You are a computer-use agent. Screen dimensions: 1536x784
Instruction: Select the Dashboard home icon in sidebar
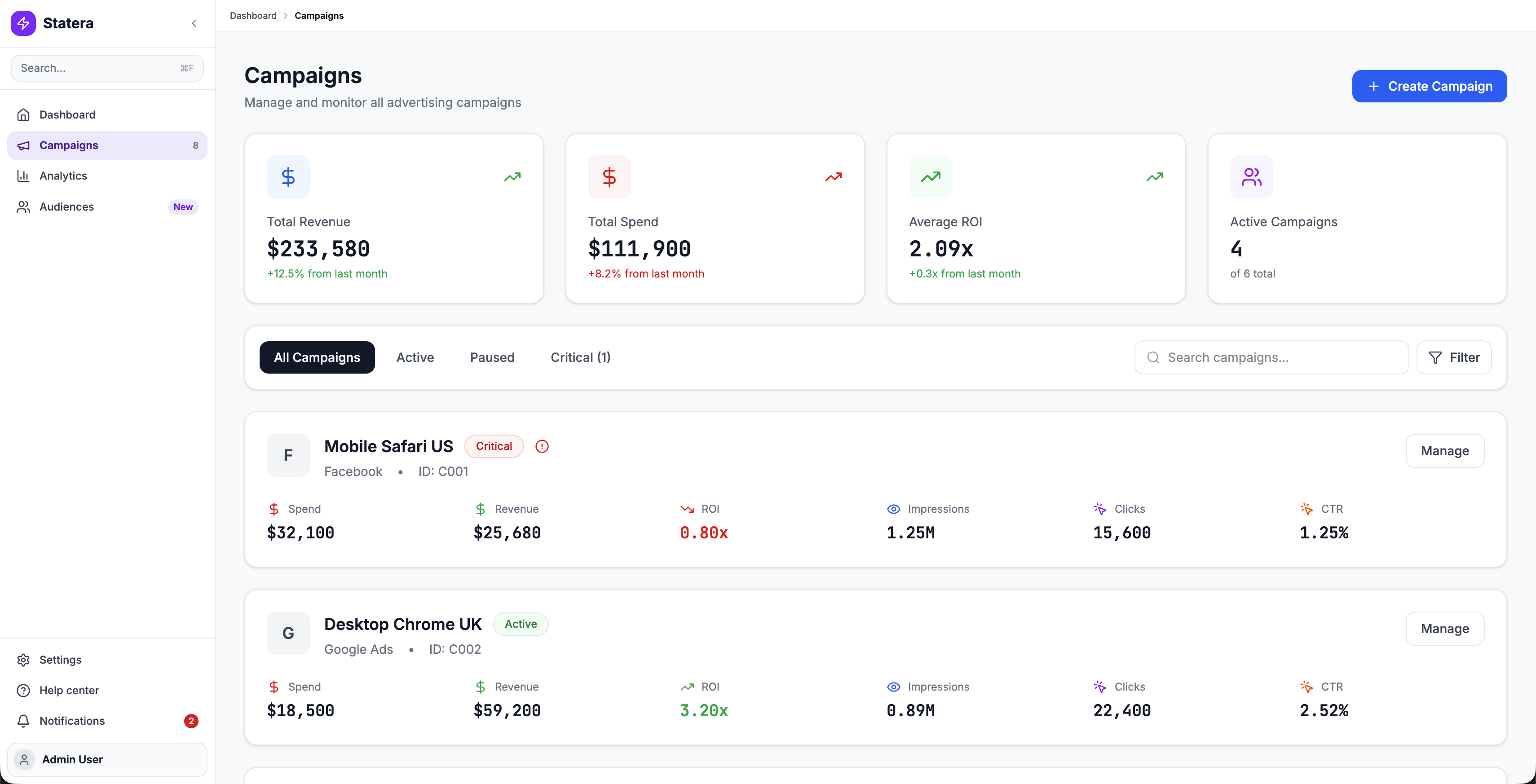click(x=23, y=114)
